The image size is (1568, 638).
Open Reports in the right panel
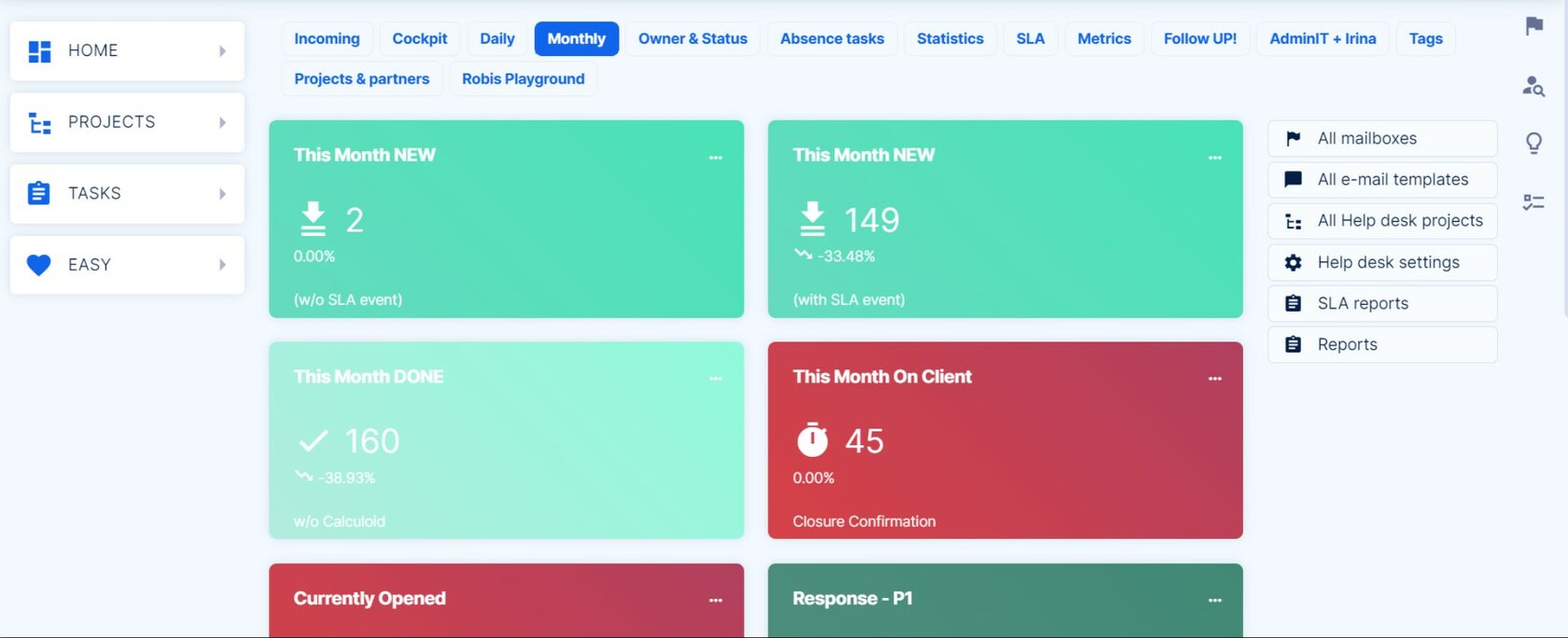coord(1382,345)
